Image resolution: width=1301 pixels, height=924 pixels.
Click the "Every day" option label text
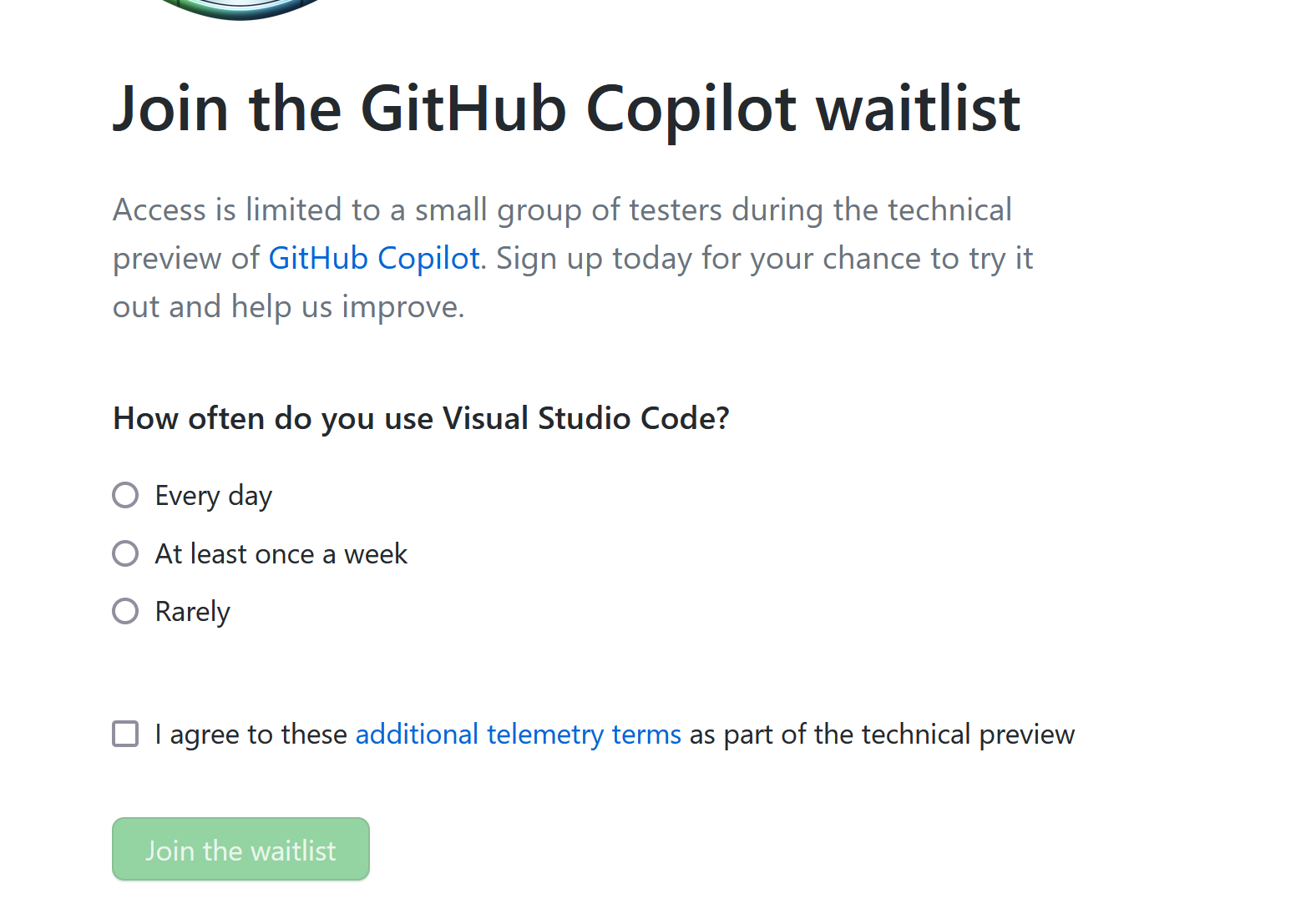click(214, 497)
